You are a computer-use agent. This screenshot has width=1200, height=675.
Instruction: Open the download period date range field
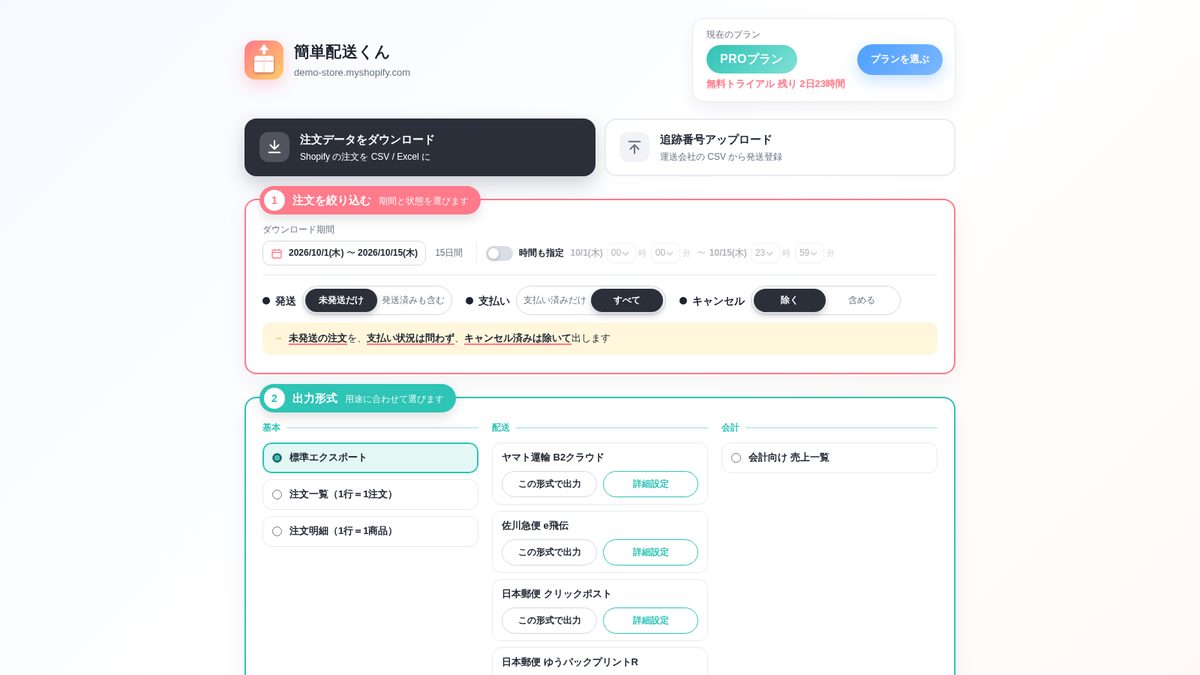click(344, 253)
